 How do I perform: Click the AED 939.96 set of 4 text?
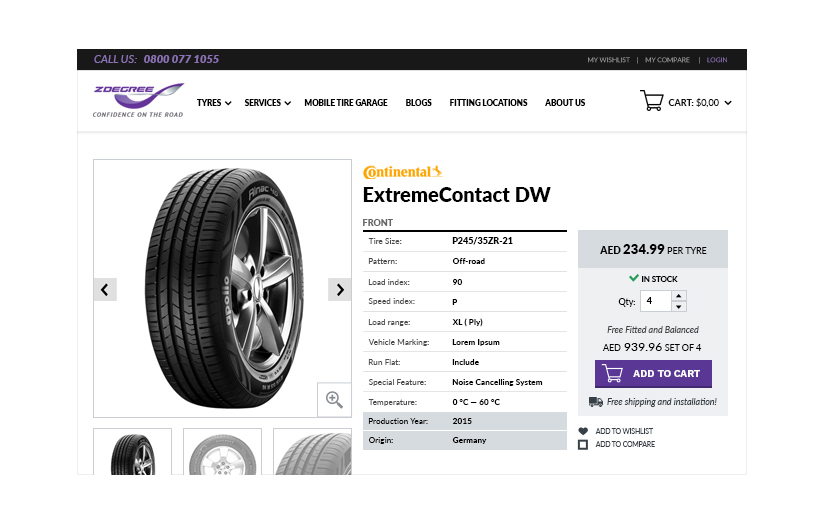[652, 348]
